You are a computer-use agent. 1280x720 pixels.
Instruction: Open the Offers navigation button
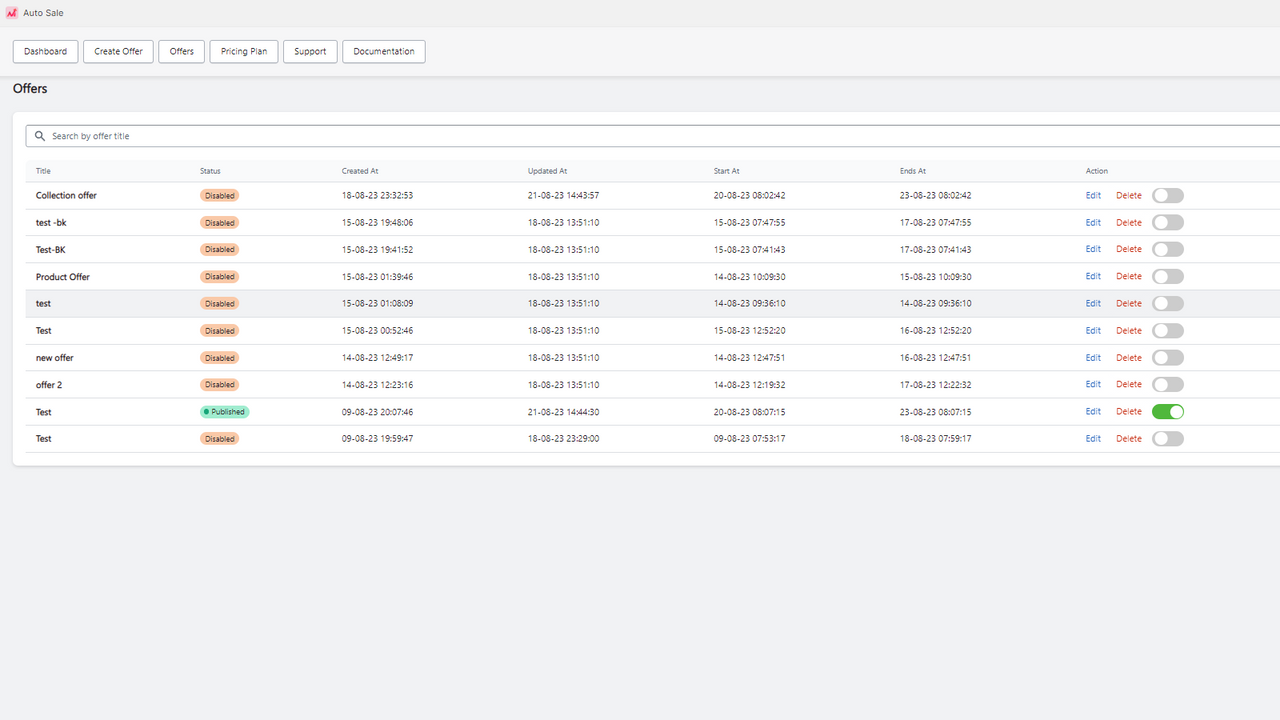tap(182, 51)
